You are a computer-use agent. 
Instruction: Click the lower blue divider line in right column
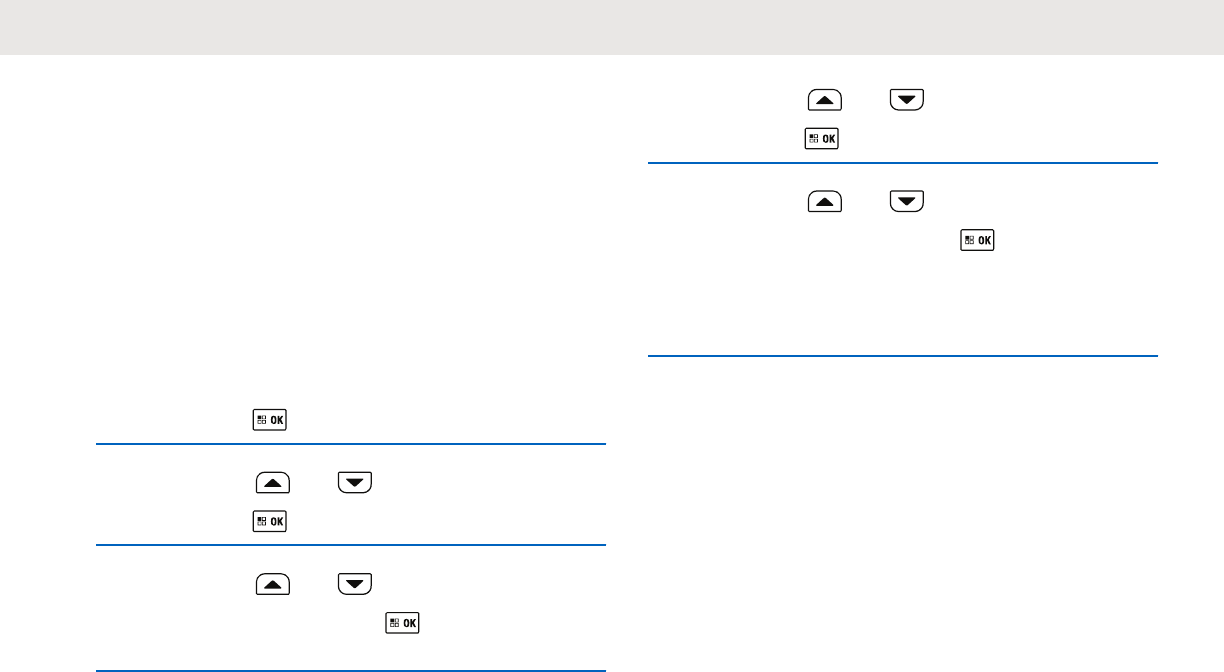click(x=902, y=355)
